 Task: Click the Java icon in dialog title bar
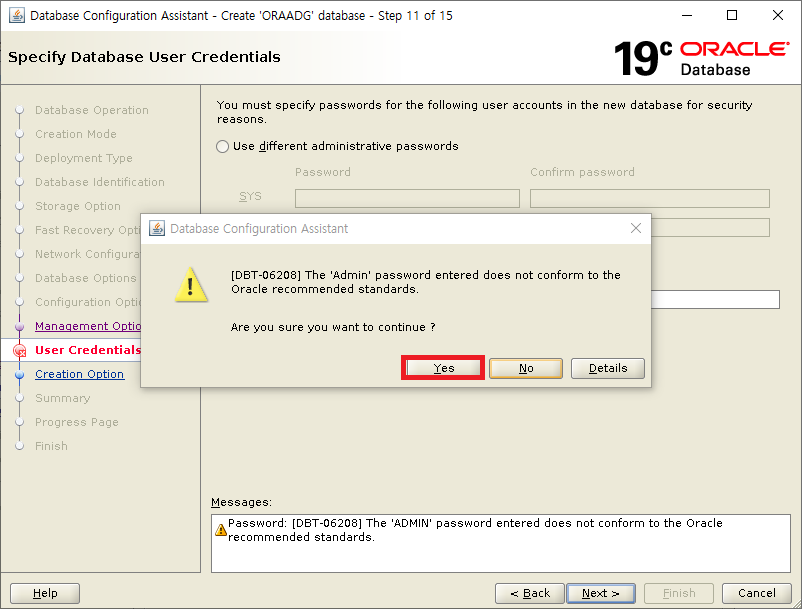(x=157, y=228)
